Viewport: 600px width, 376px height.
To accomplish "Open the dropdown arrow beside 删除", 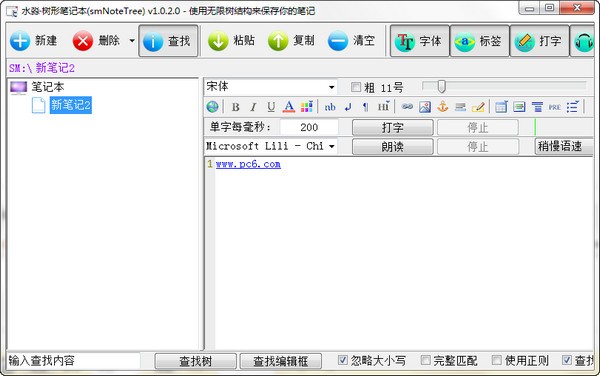I will pos(132,41).
